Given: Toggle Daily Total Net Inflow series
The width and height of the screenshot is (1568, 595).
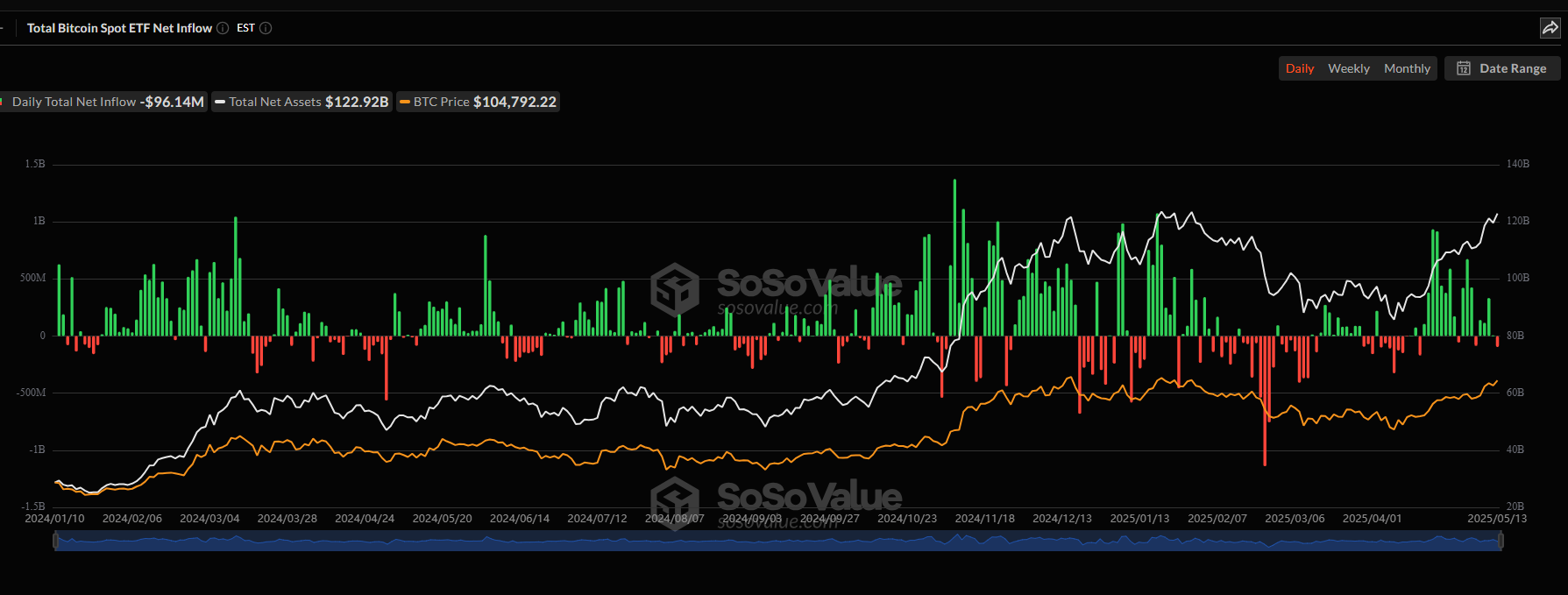Looking at the screenshot, I should [103, 102].
